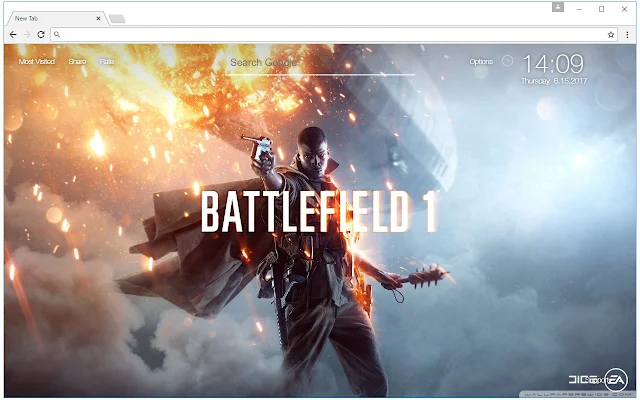
Task: Close the browser window
Action: tap(624, 9)
